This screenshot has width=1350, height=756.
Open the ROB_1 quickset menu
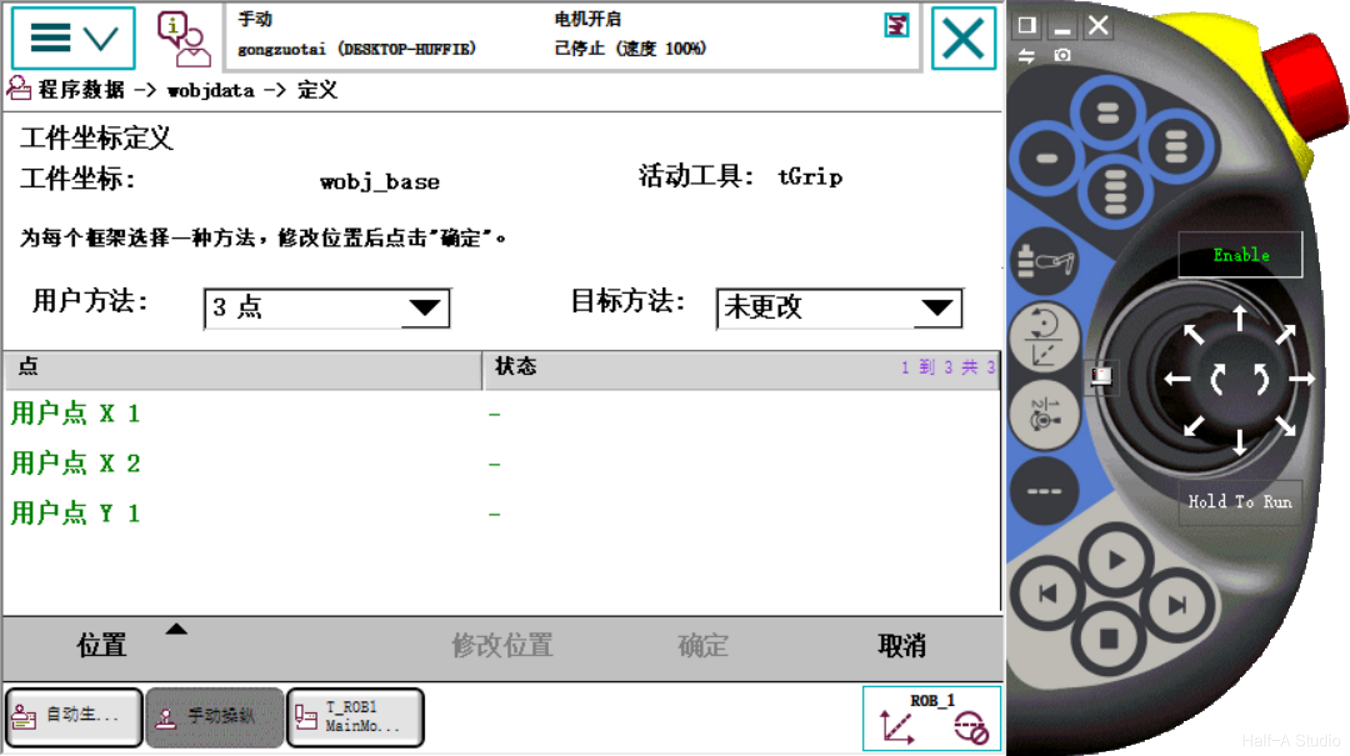pyautogui.click(x=931, y=718)
